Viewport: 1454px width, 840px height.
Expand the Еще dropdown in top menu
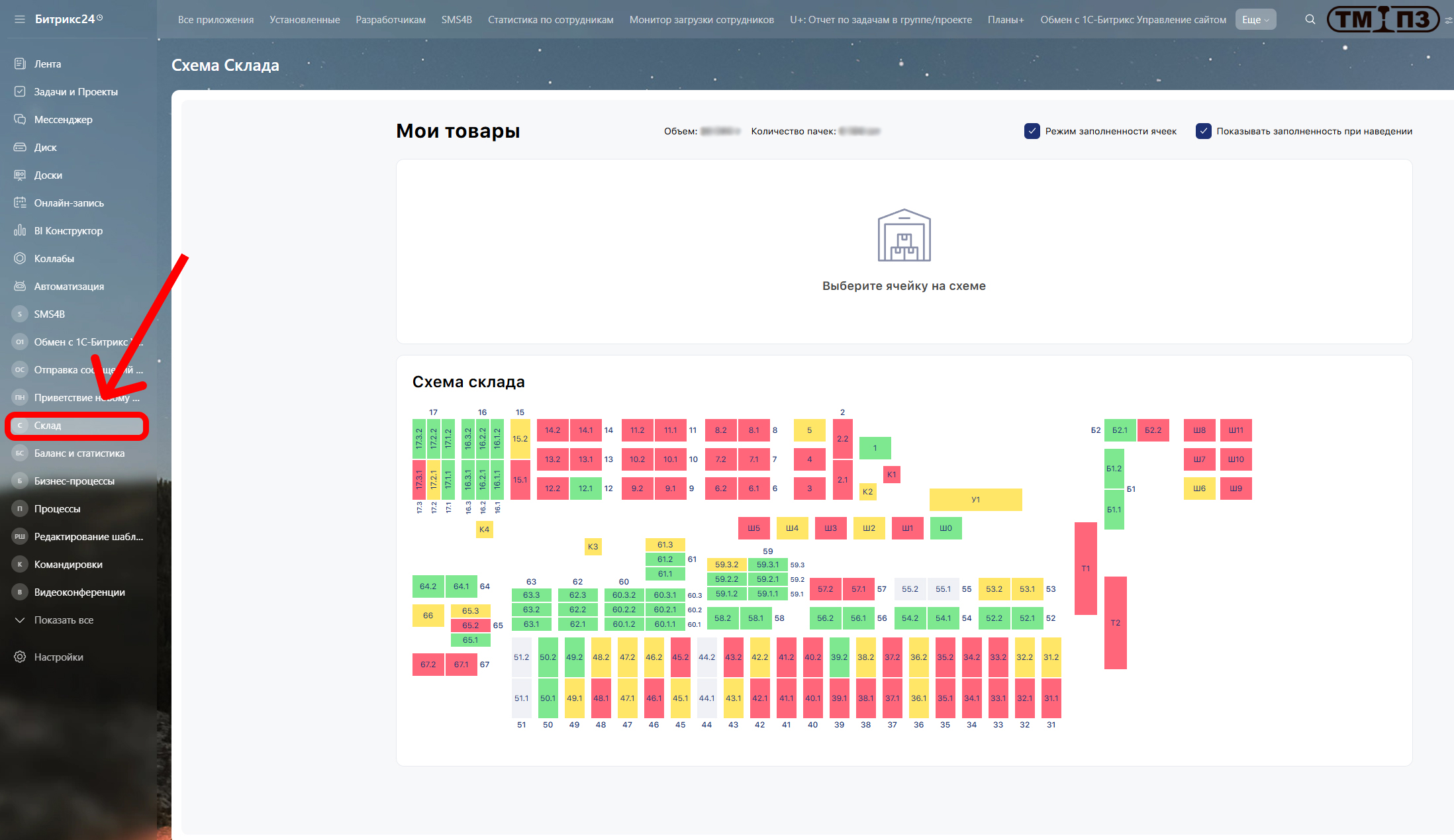point(1255,20)
